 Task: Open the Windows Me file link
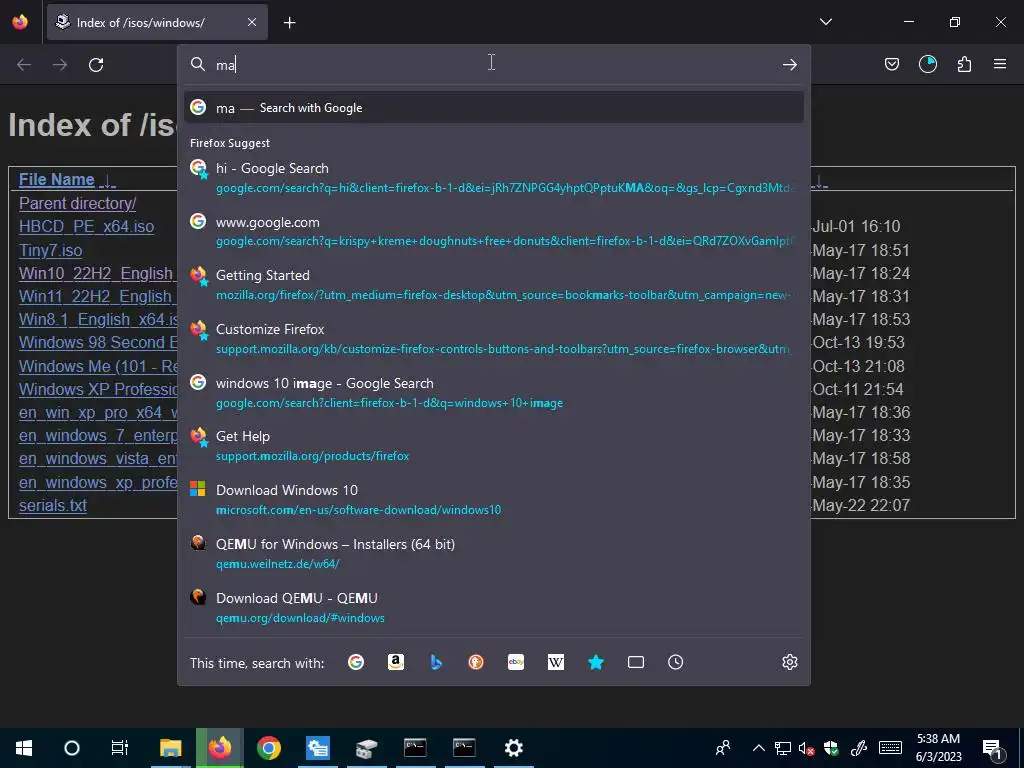coord(98,366)
